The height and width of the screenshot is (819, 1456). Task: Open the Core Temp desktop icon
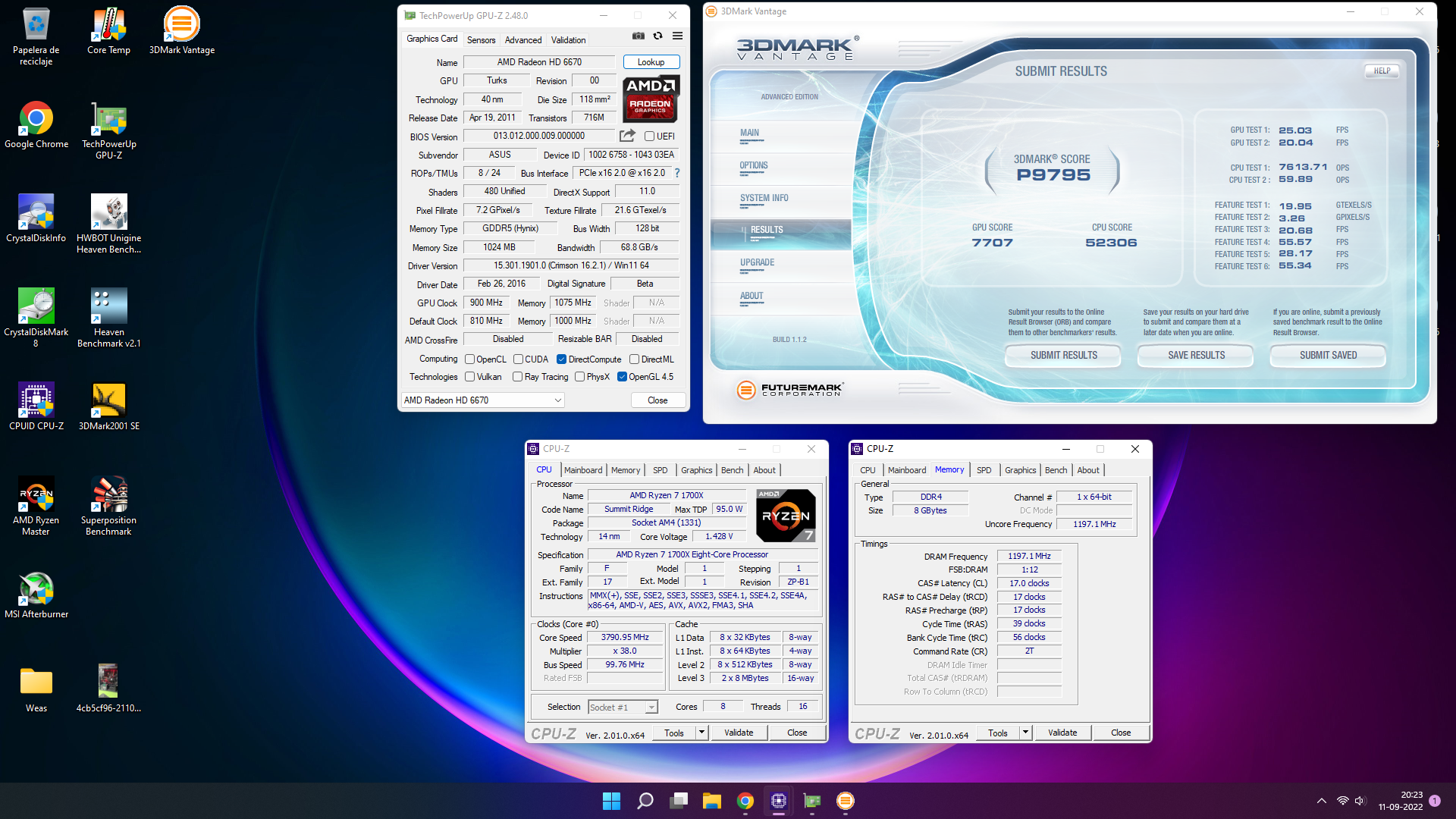pyautogui.click(x=108, y=31)
